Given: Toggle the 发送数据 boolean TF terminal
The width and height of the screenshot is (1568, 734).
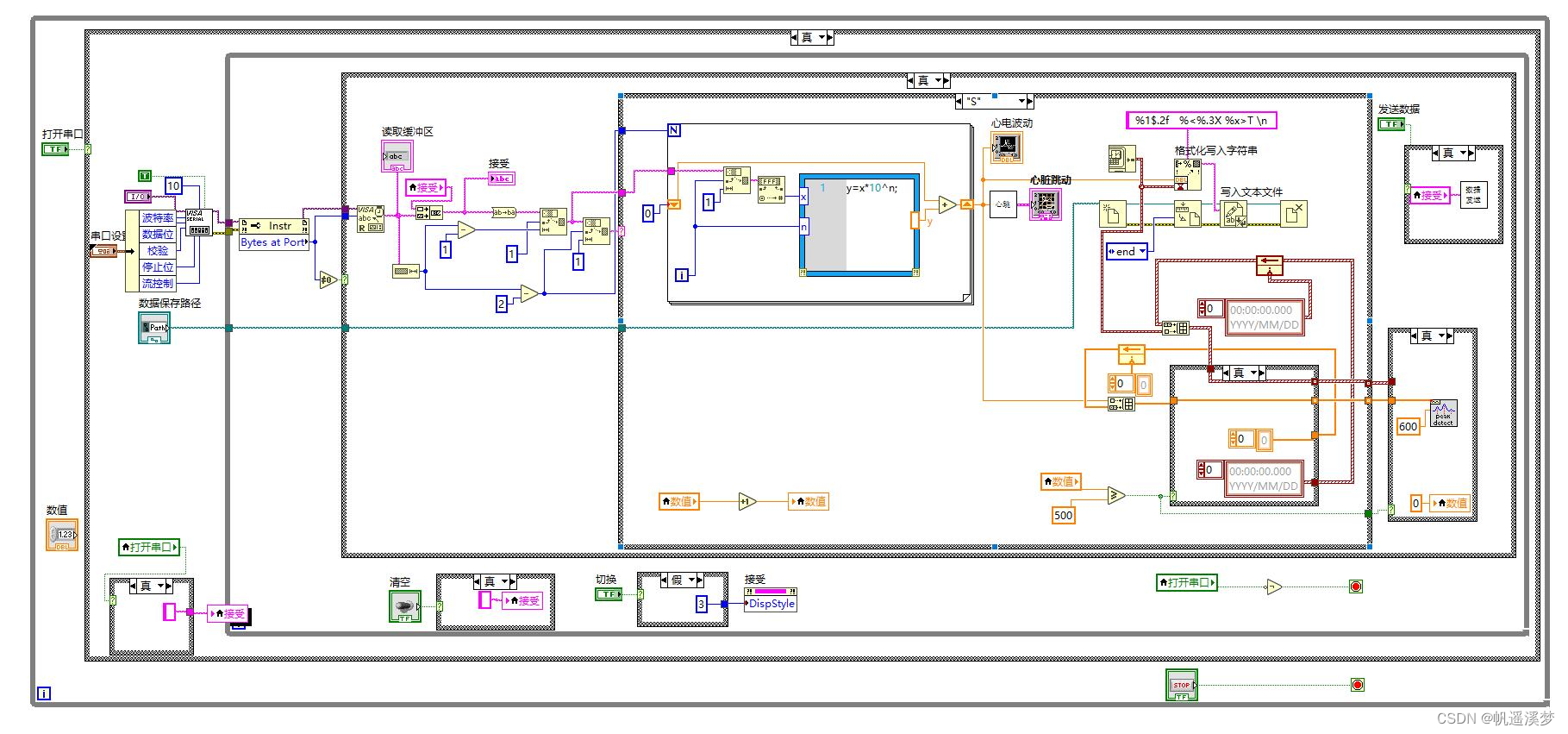Looking at the screenshot, I should [1390, 124].
